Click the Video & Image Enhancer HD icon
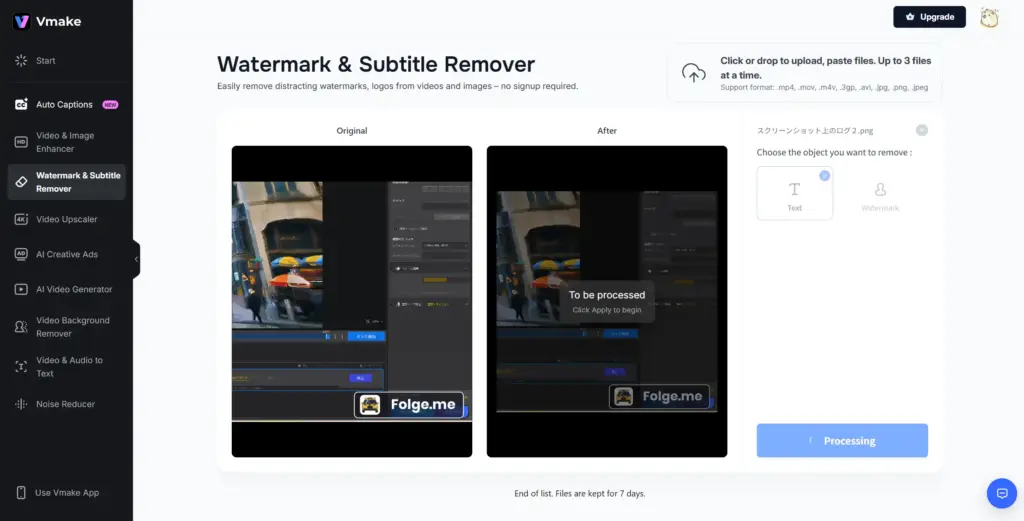1024x521 pixels. click(21, 142)
